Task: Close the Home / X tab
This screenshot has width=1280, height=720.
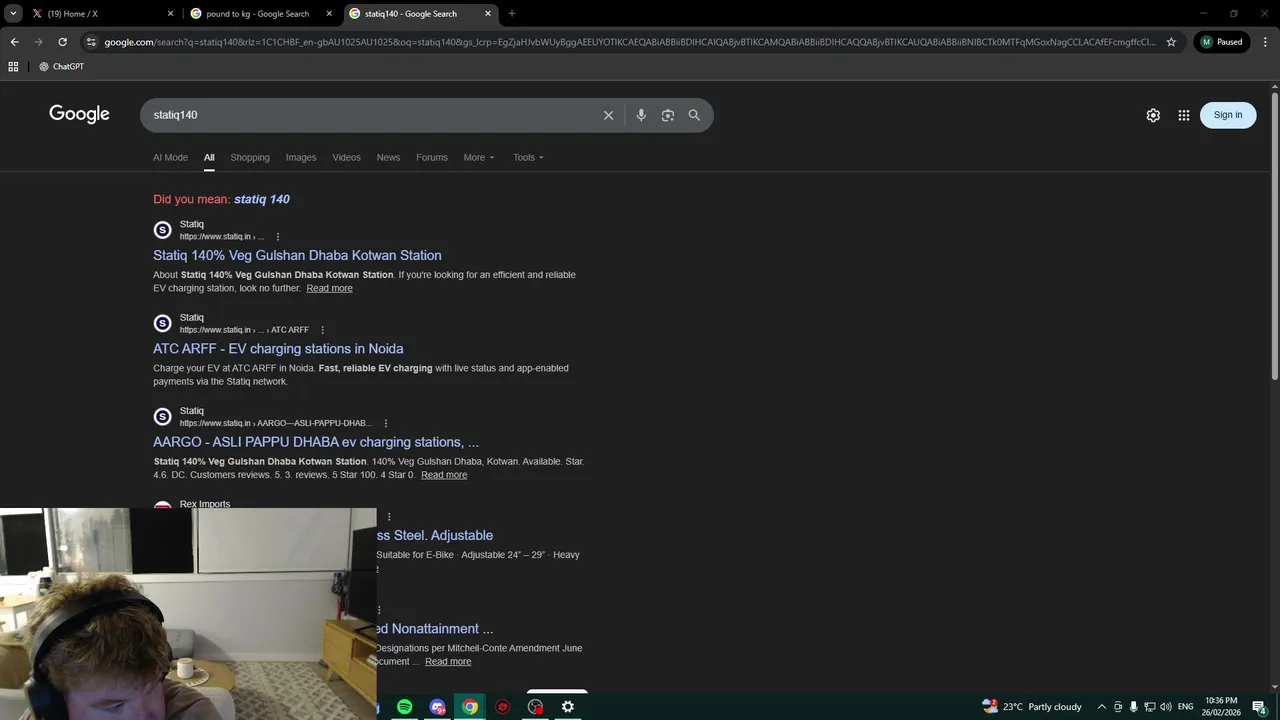Action: [170, 14]
